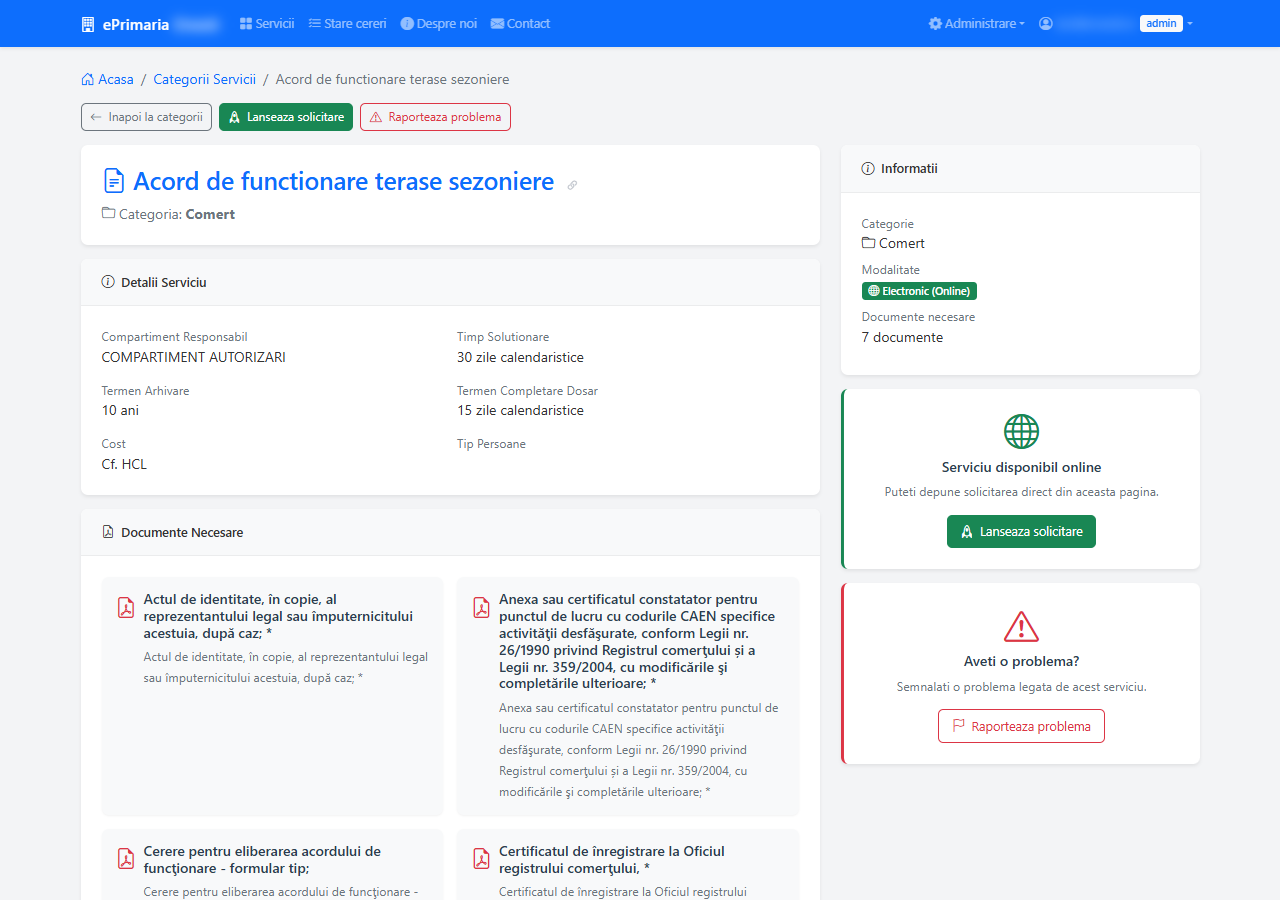
Task: Go to Despre noi page
Action: [x=439, y=23]
